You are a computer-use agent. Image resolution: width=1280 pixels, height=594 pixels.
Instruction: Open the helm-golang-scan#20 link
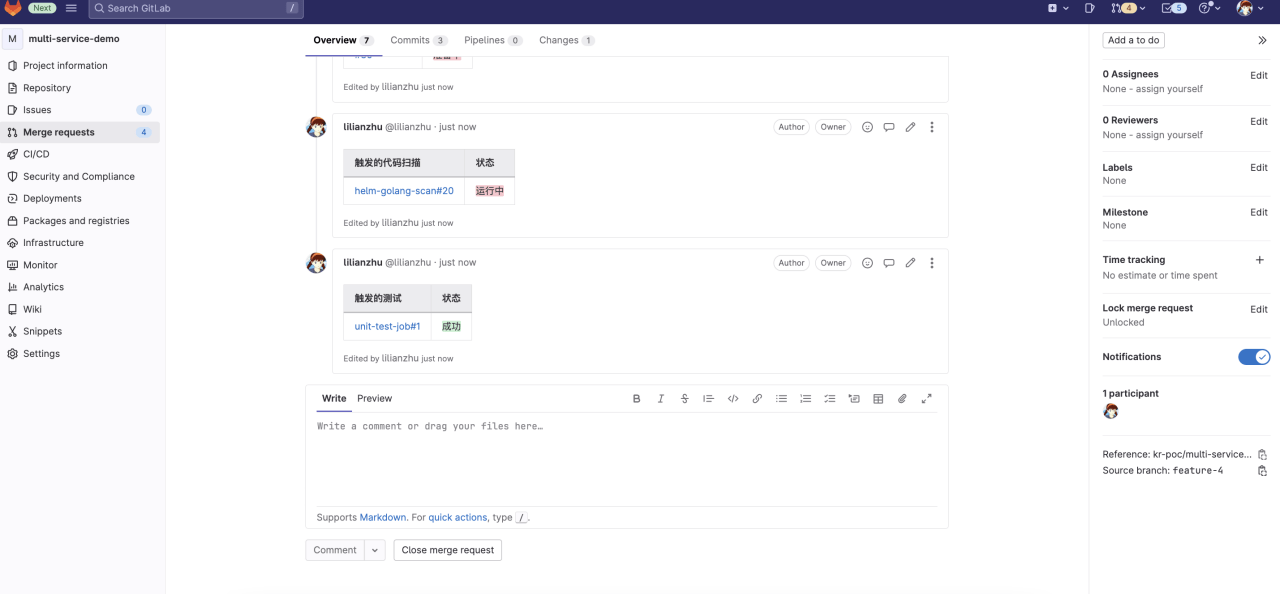coord(404,191)
